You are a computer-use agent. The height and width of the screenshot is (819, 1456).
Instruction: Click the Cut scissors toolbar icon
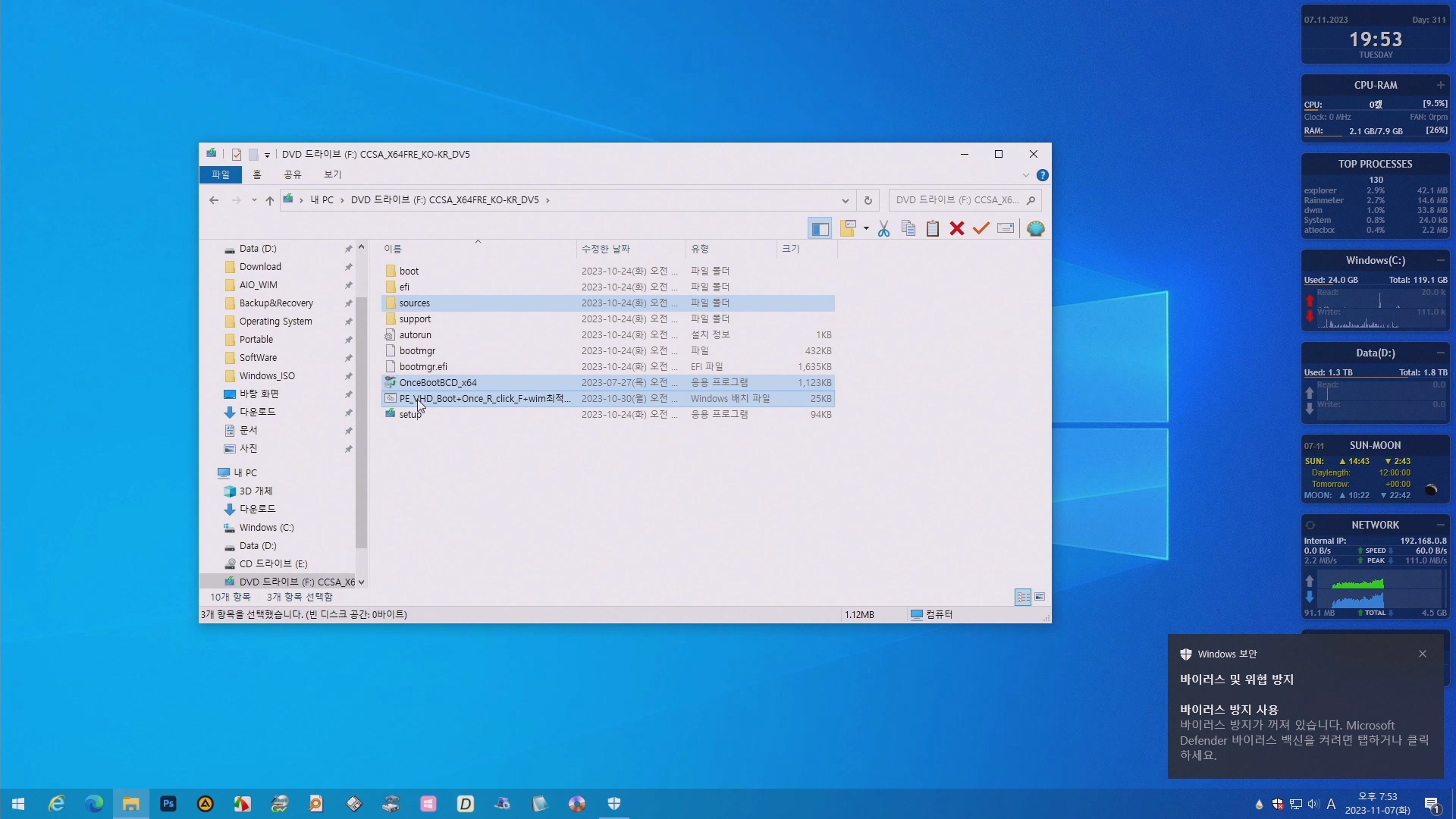pos(883,229)
